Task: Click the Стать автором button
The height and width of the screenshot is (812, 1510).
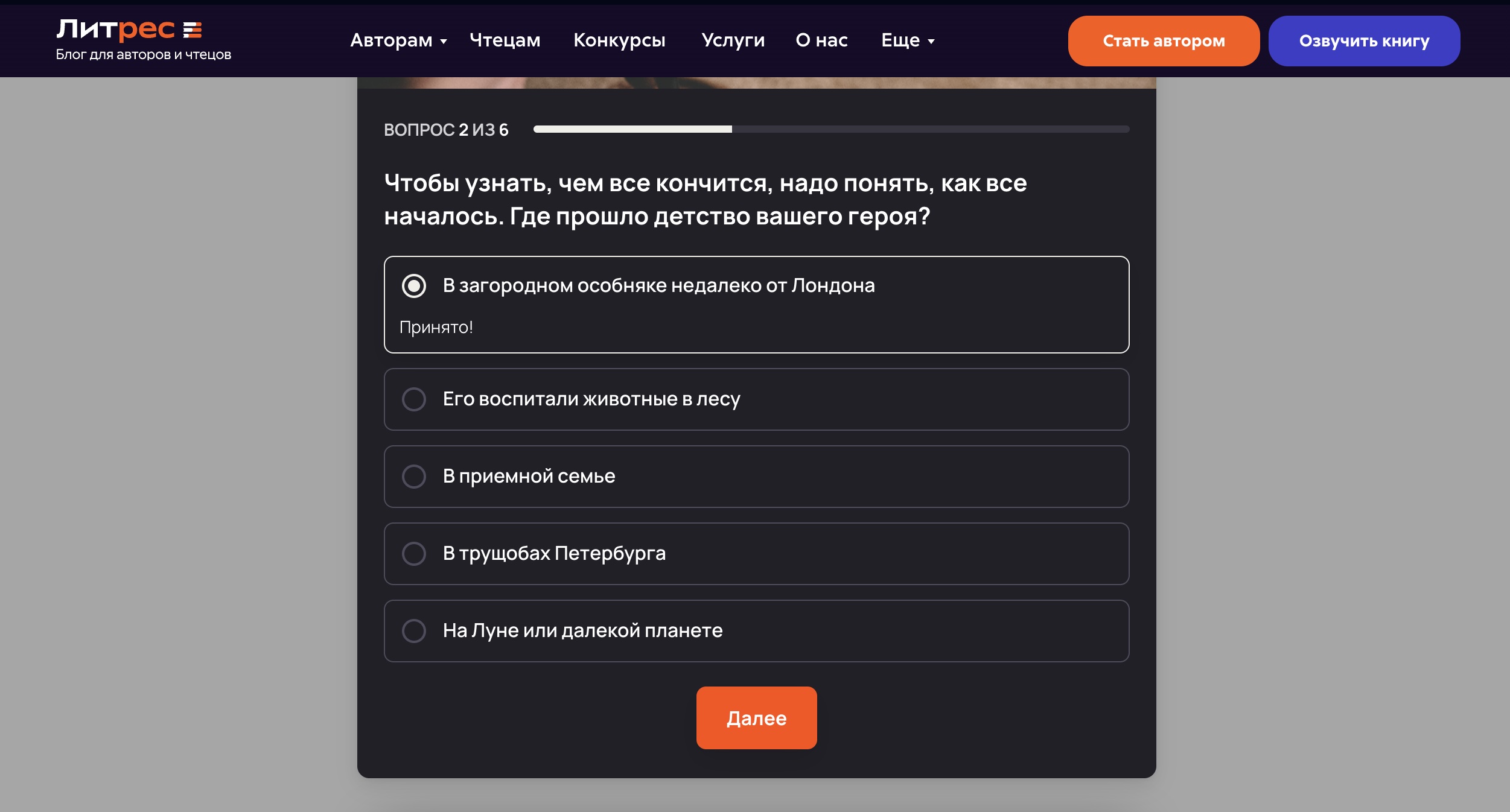Action: 1164,40
